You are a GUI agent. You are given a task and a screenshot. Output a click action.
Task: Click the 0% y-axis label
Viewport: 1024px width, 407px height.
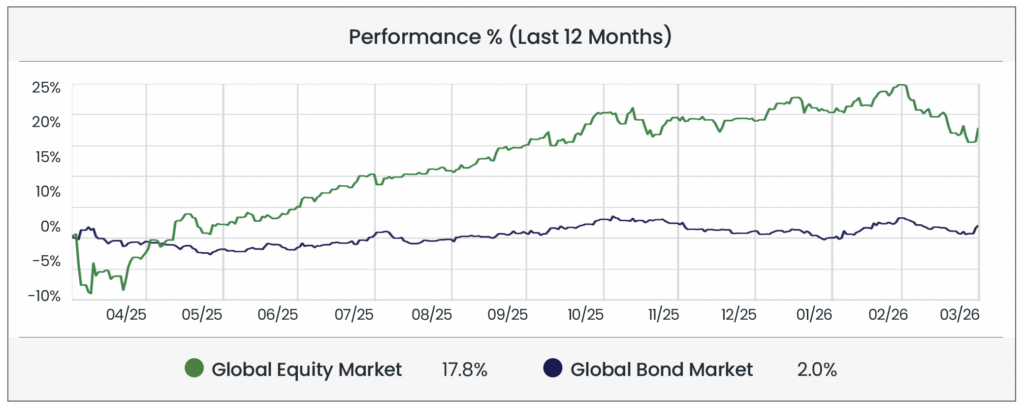pos(50,226)
